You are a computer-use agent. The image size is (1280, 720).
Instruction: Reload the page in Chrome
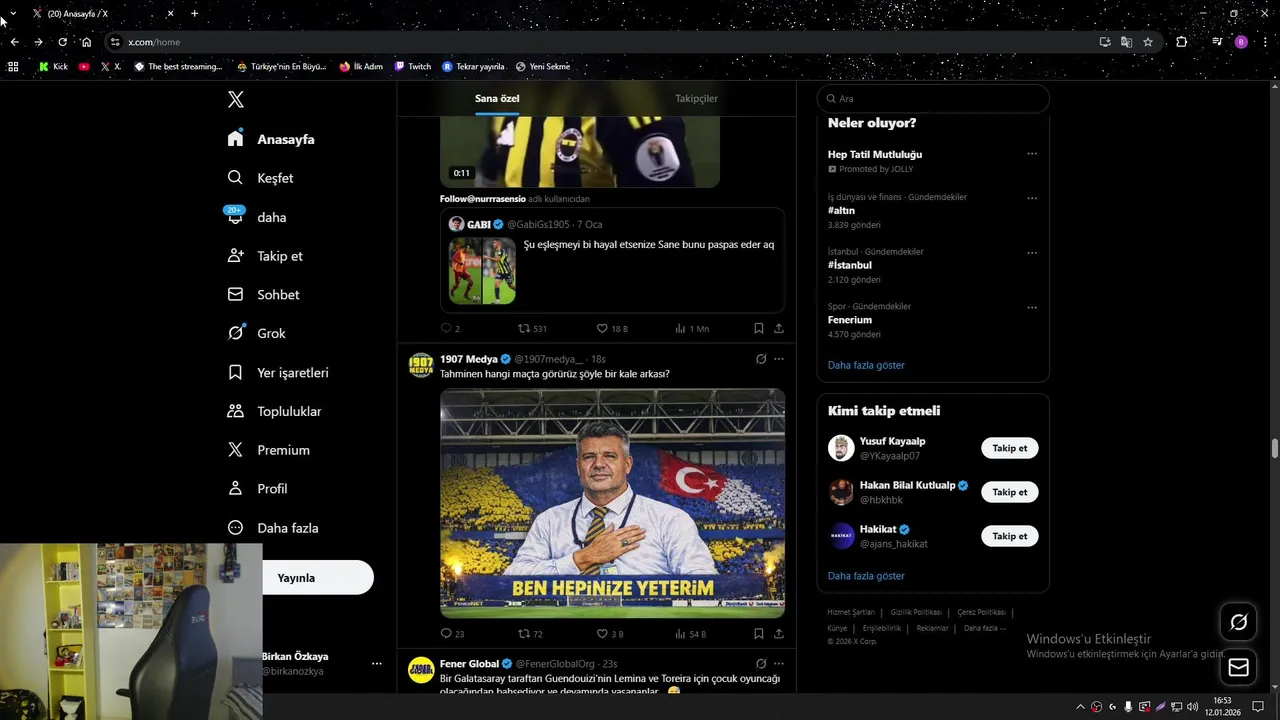pyautogui.click(x=62, y=42)
